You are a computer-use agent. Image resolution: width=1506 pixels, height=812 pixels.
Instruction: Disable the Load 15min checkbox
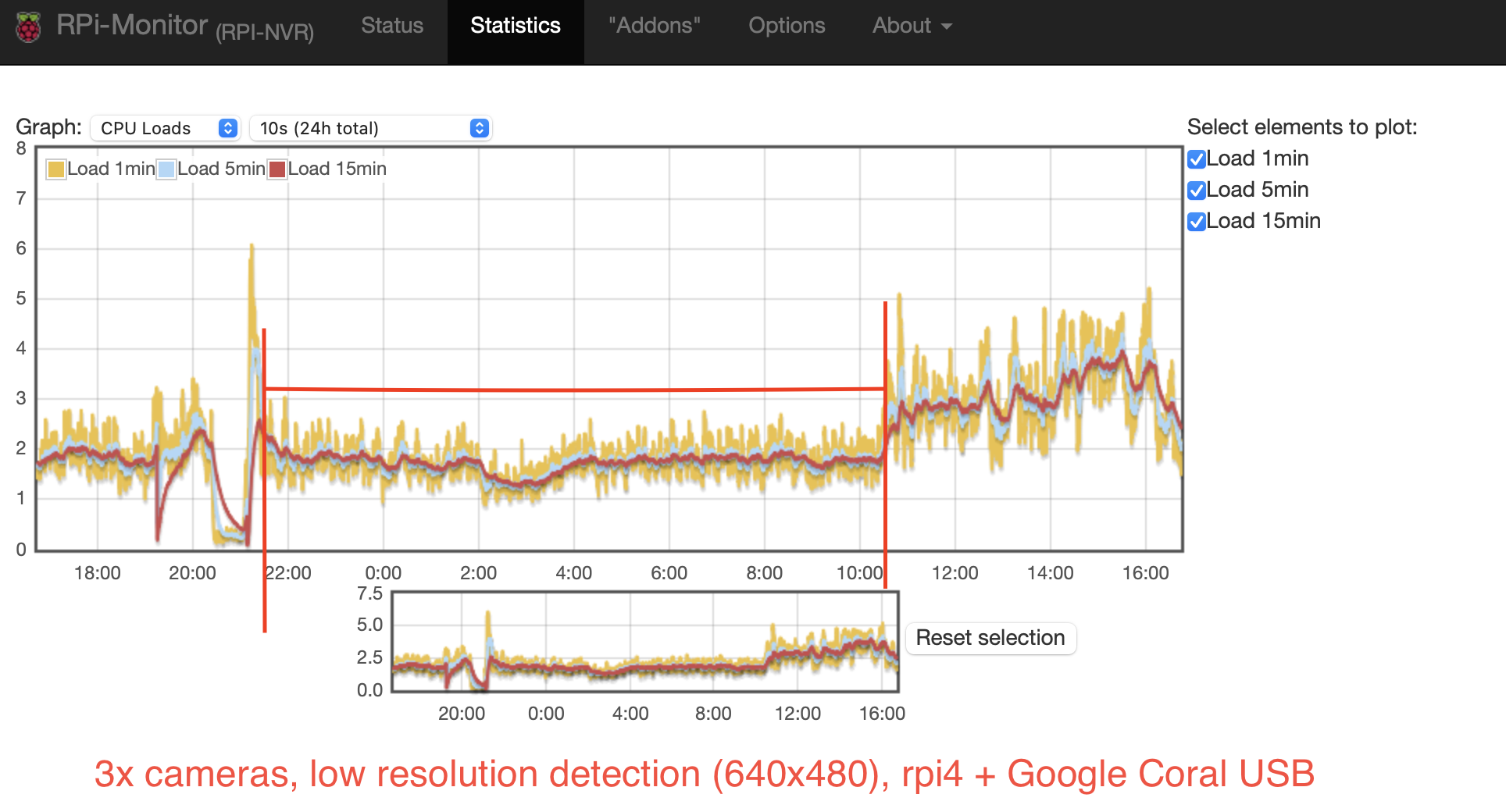click(1197, 222)
